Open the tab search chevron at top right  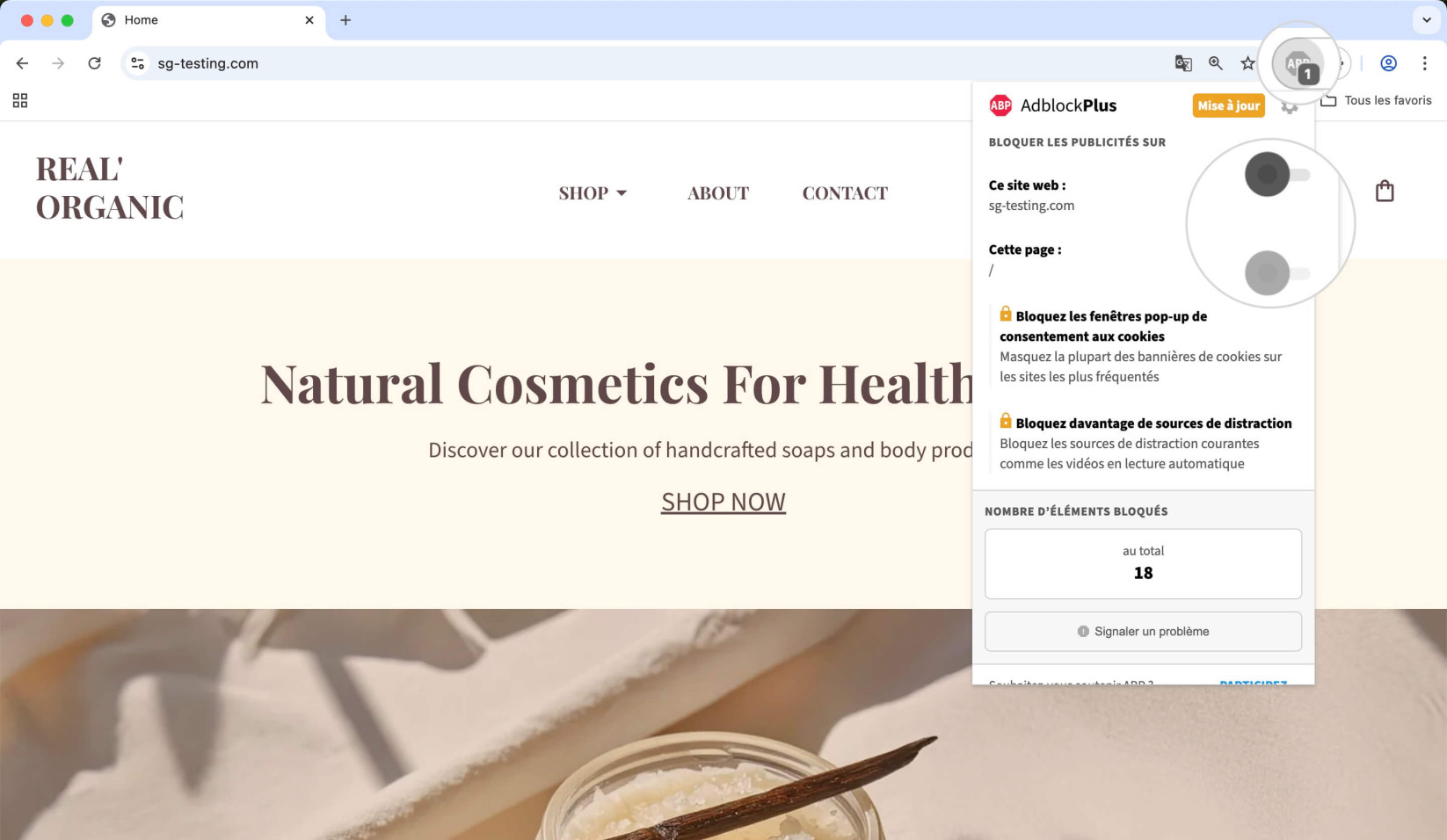point(1427,20)
